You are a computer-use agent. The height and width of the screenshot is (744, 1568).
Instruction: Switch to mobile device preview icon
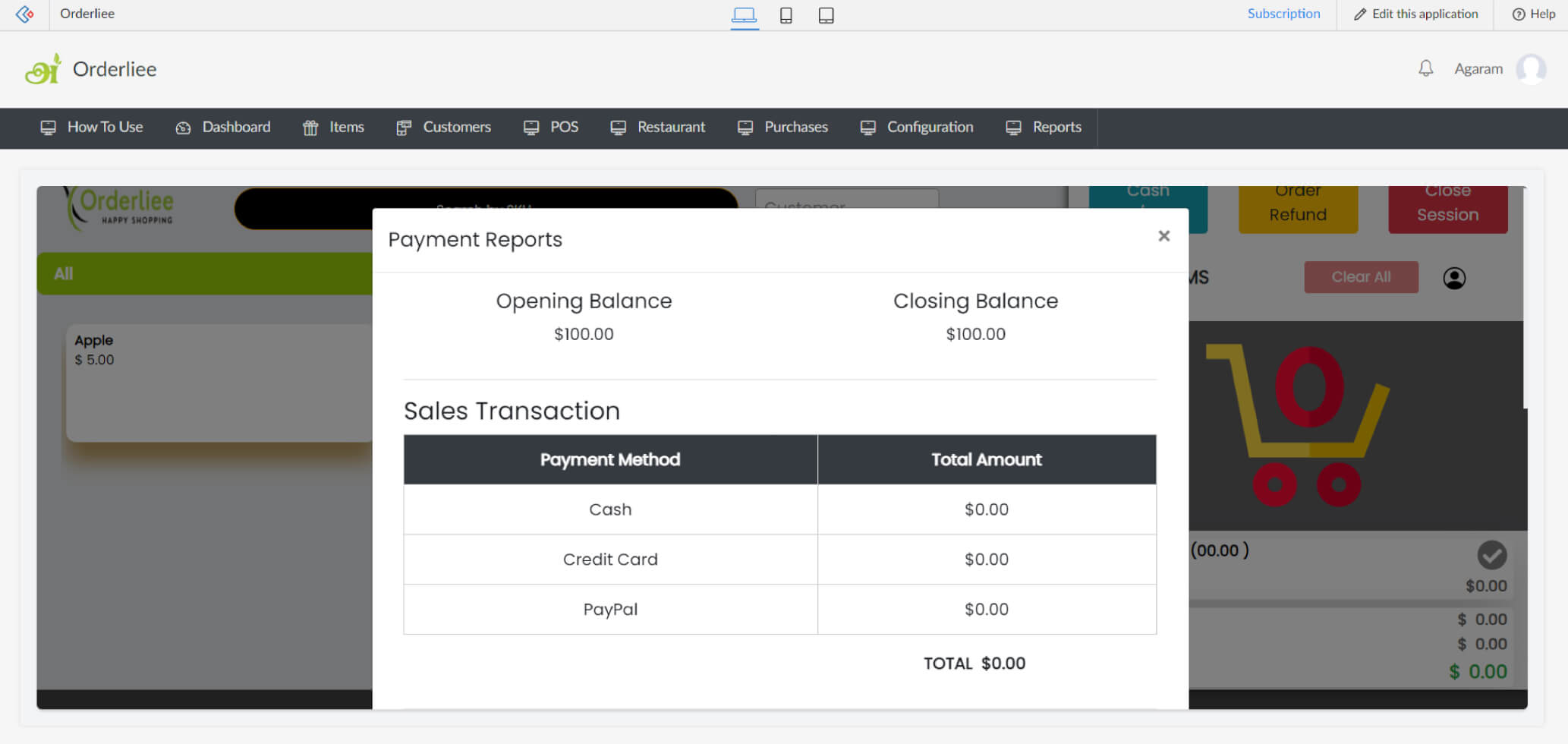pos(786,14)
